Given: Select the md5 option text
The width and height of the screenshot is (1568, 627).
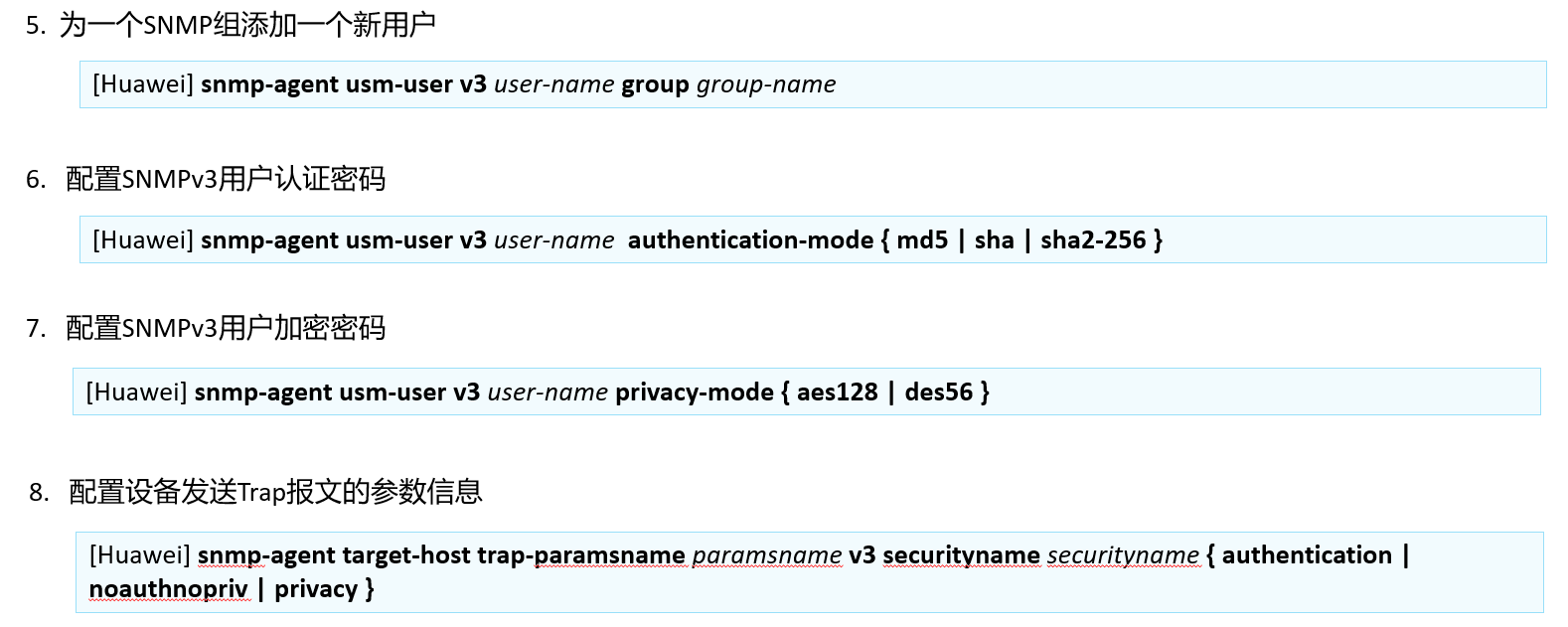Looking at the screenshot, I should pyautogui.click(x=922, y=240).
